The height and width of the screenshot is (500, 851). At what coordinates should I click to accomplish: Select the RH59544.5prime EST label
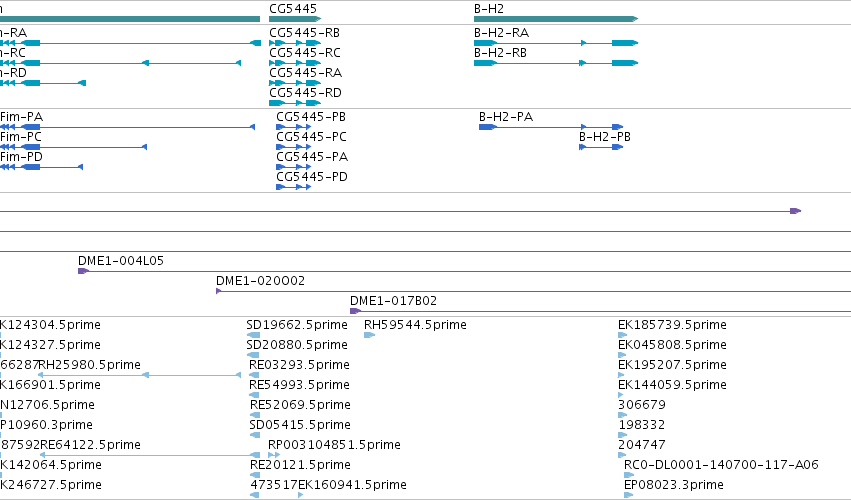415,325
